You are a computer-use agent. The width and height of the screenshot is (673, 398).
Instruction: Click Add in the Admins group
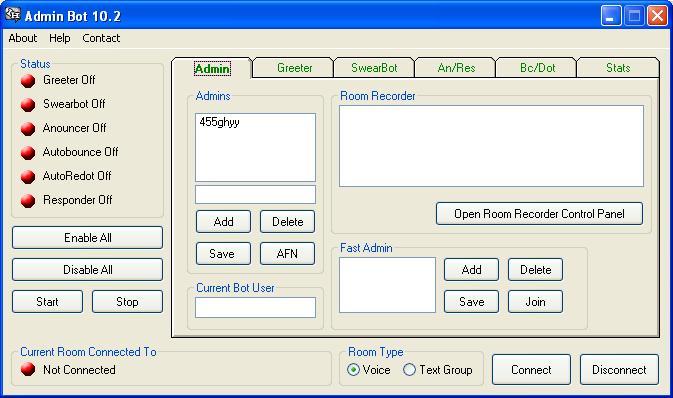tap(223, 222)
